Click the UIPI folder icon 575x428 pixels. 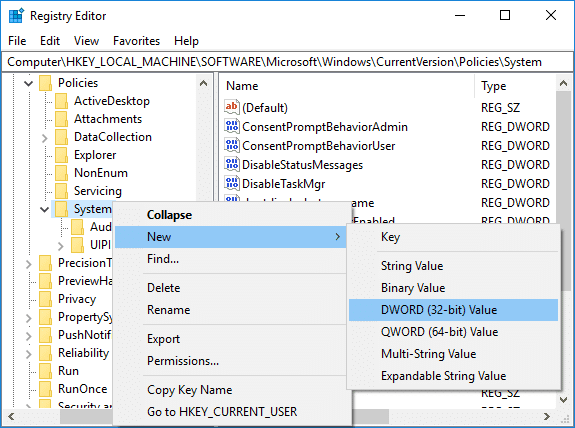[x=77, y=245]
